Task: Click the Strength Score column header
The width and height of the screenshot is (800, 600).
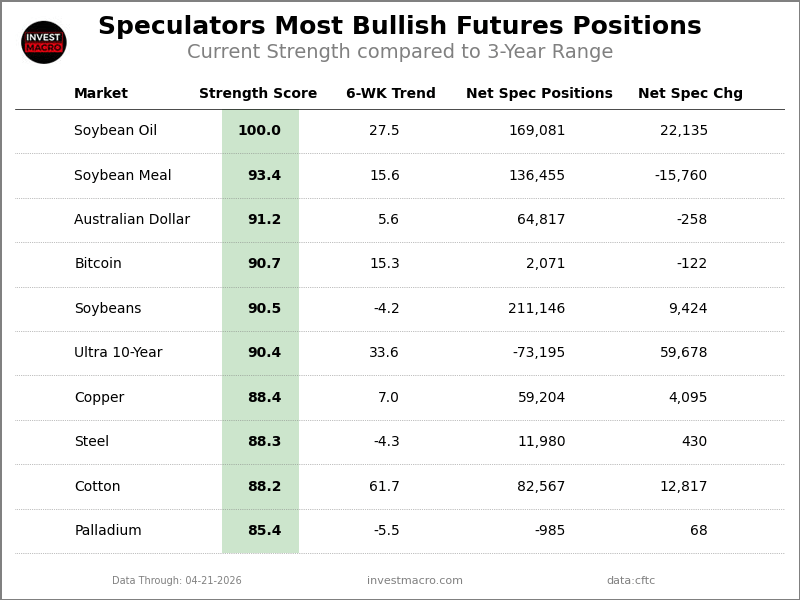Action: 258,94
